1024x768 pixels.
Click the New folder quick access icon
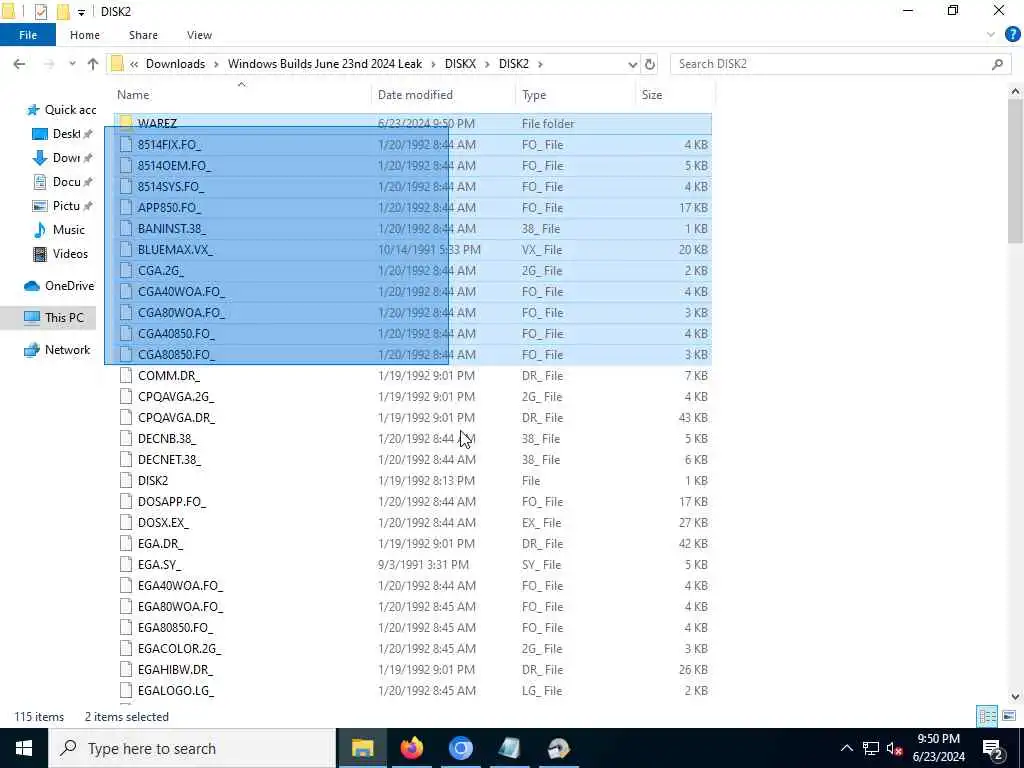(x=63, y=12)
